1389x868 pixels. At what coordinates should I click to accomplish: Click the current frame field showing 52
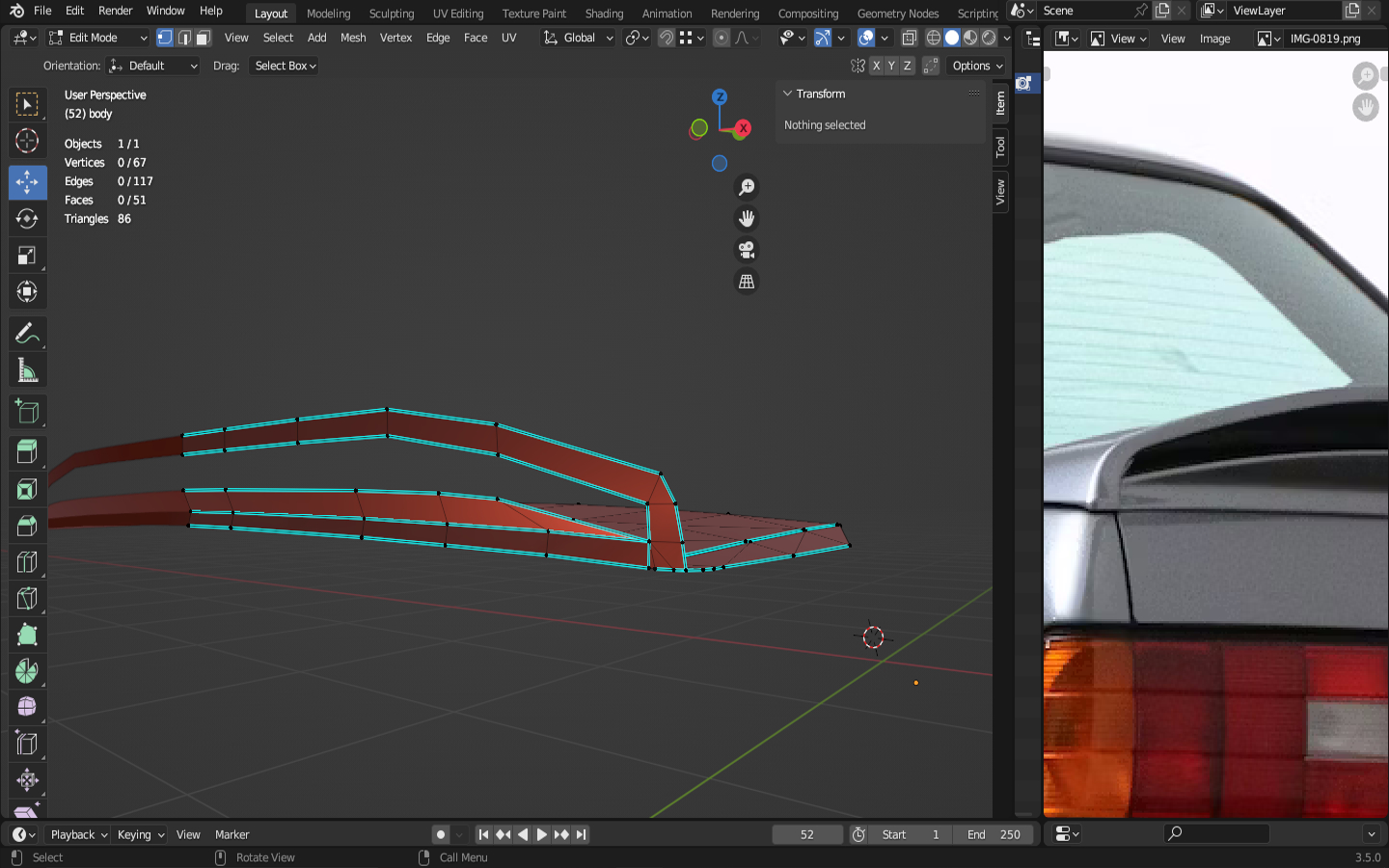pyautogui.click(x=807, y=834)
